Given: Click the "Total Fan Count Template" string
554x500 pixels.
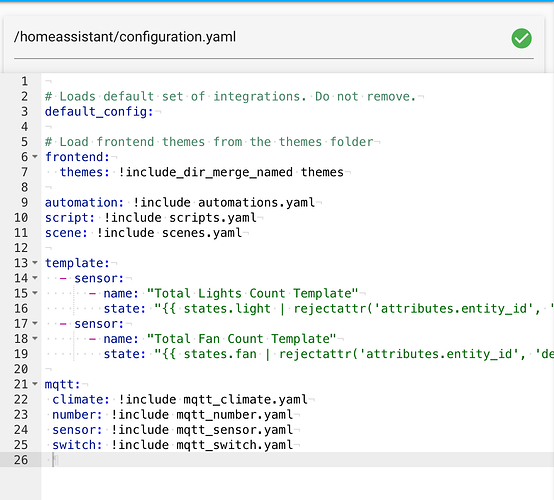Looking at the screenshot, I should (x=242, y=339).
